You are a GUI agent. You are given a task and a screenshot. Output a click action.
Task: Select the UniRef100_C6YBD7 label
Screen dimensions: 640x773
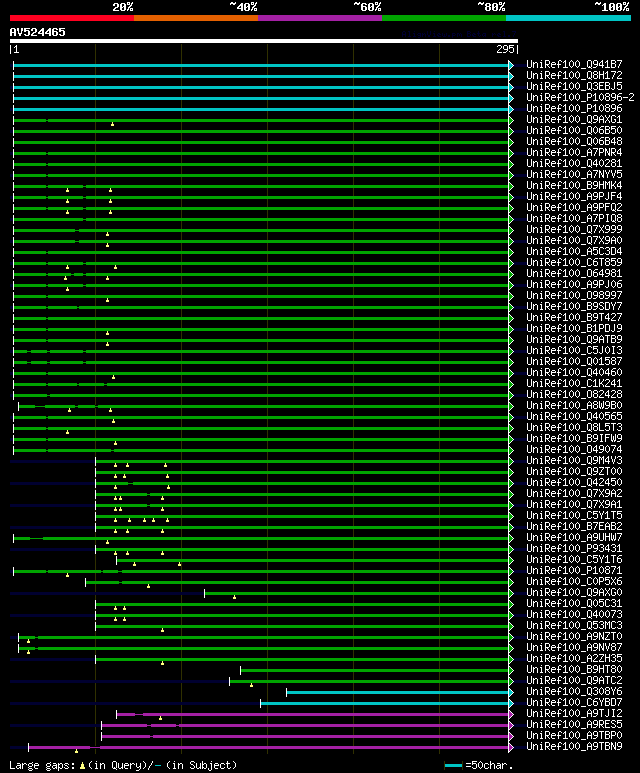[x=574, y=703]
